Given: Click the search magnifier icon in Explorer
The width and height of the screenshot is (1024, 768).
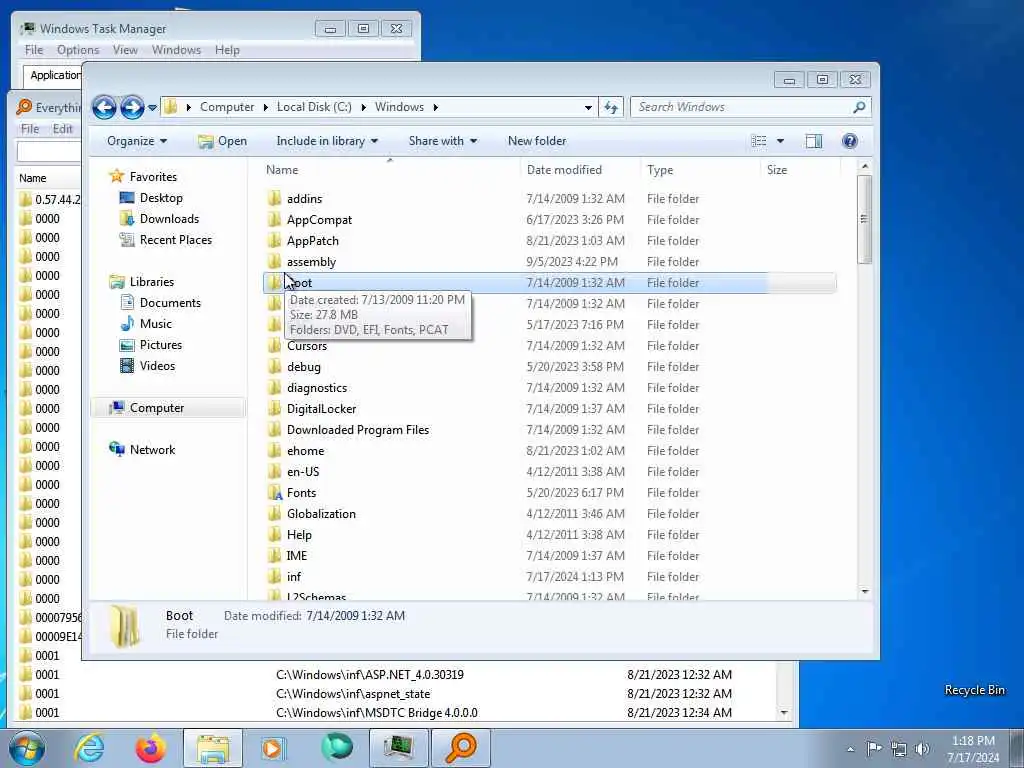Looking at the screenshot, I should [x=859, y=107].
